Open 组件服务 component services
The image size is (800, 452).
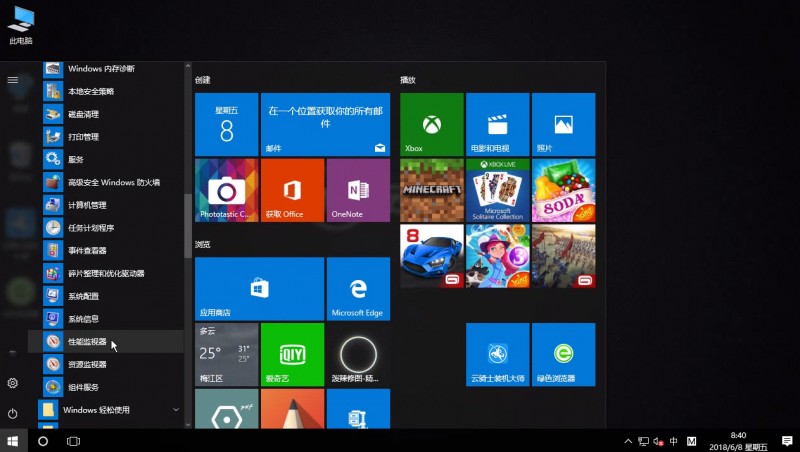click(106, 387)
